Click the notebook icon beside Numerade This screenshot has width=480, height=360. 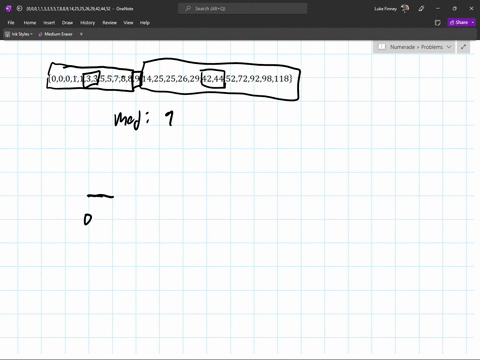(x=382, y=47)
